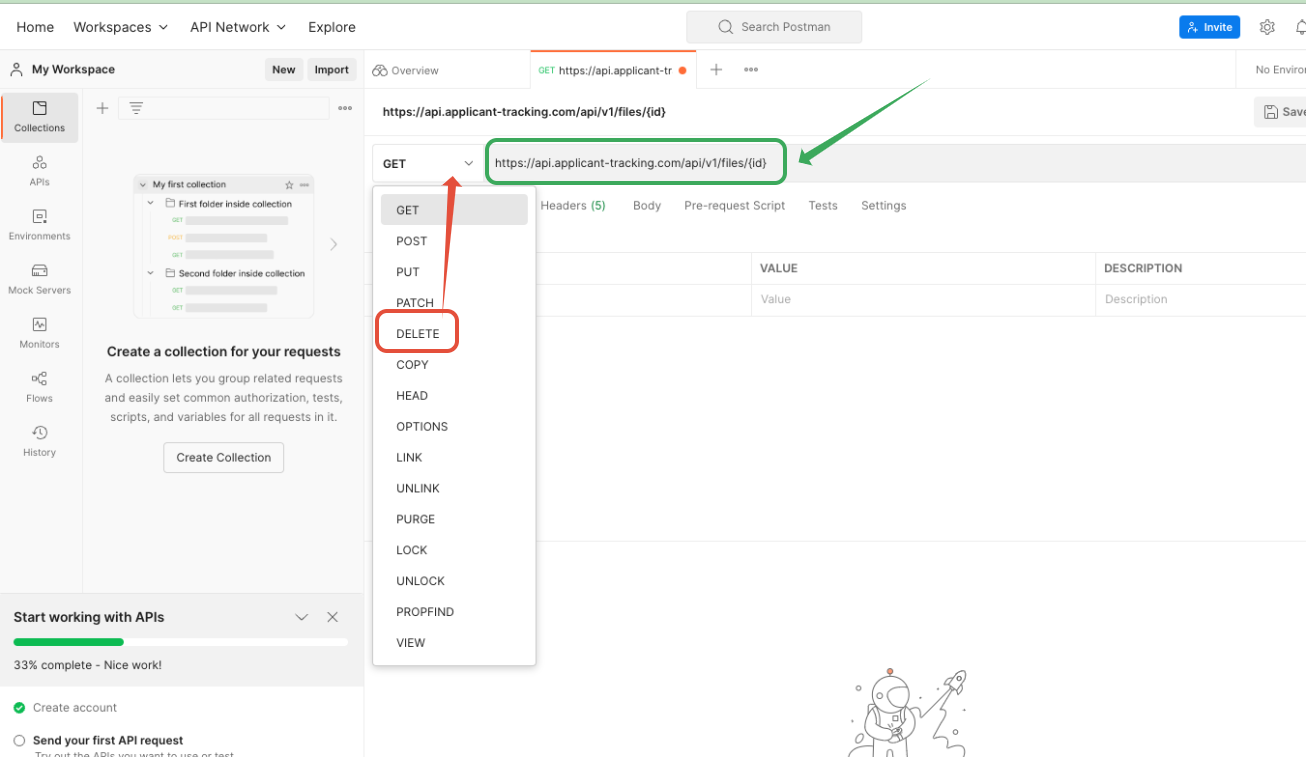Viewport: 1306px width, 757px height.
Task: Select LOCK from the method list
Action: (x=454, y=550)
